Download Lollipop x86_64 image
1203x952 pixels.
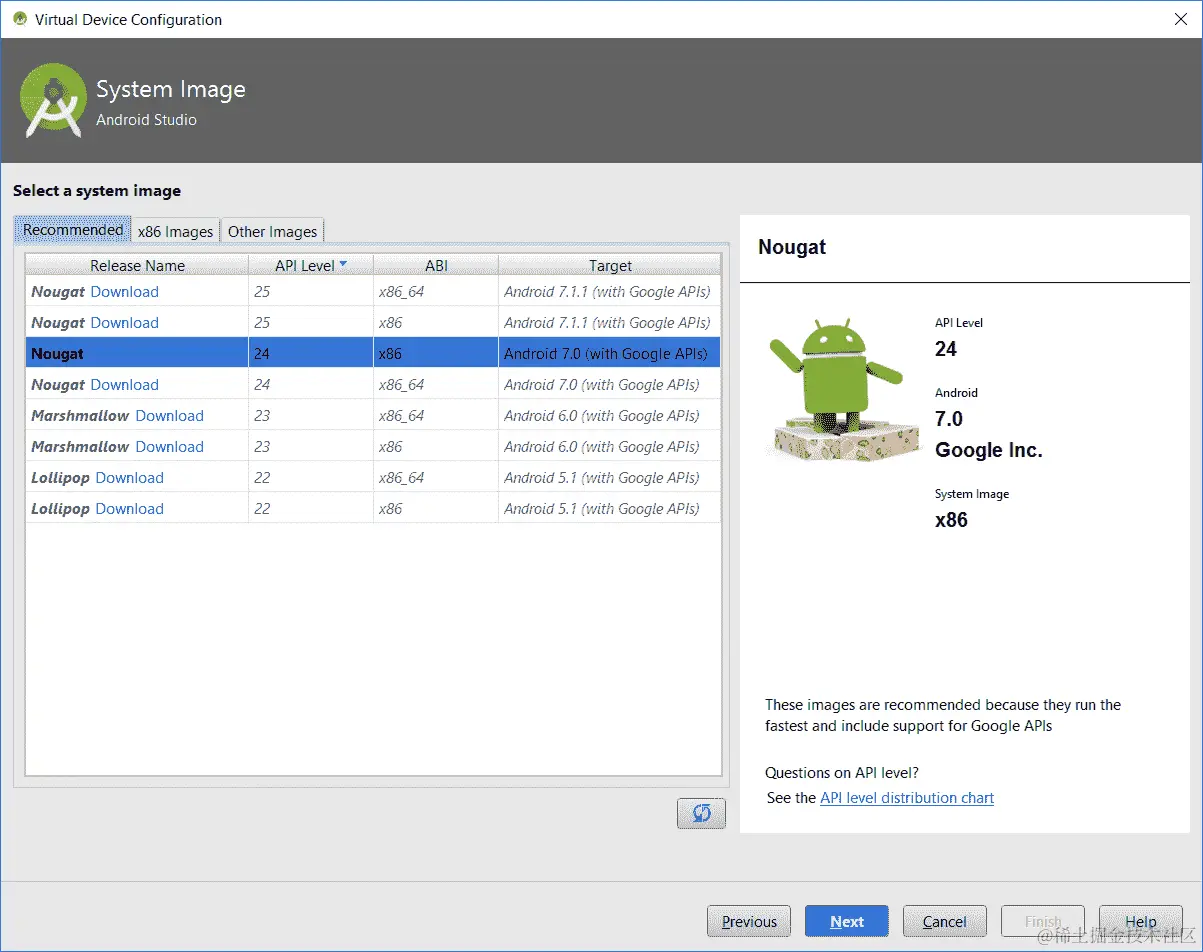(129, 478)
